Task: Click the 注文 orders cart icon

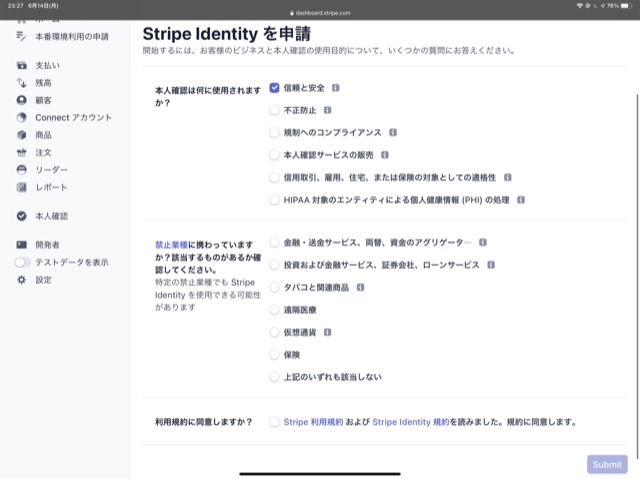Action: 21,152
